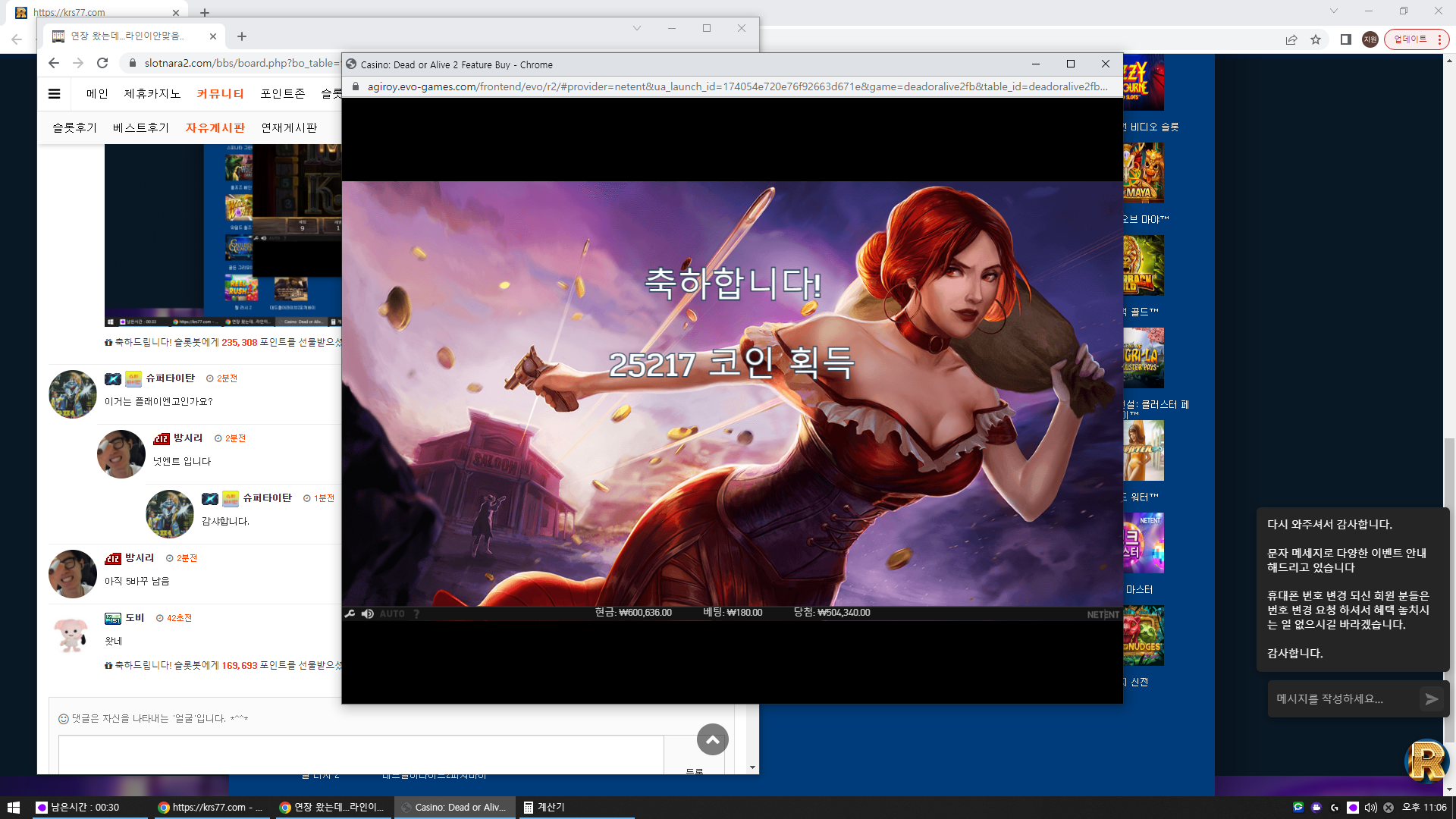Open 도비 avatar image

pyautogui.click(x=73, y=634)
